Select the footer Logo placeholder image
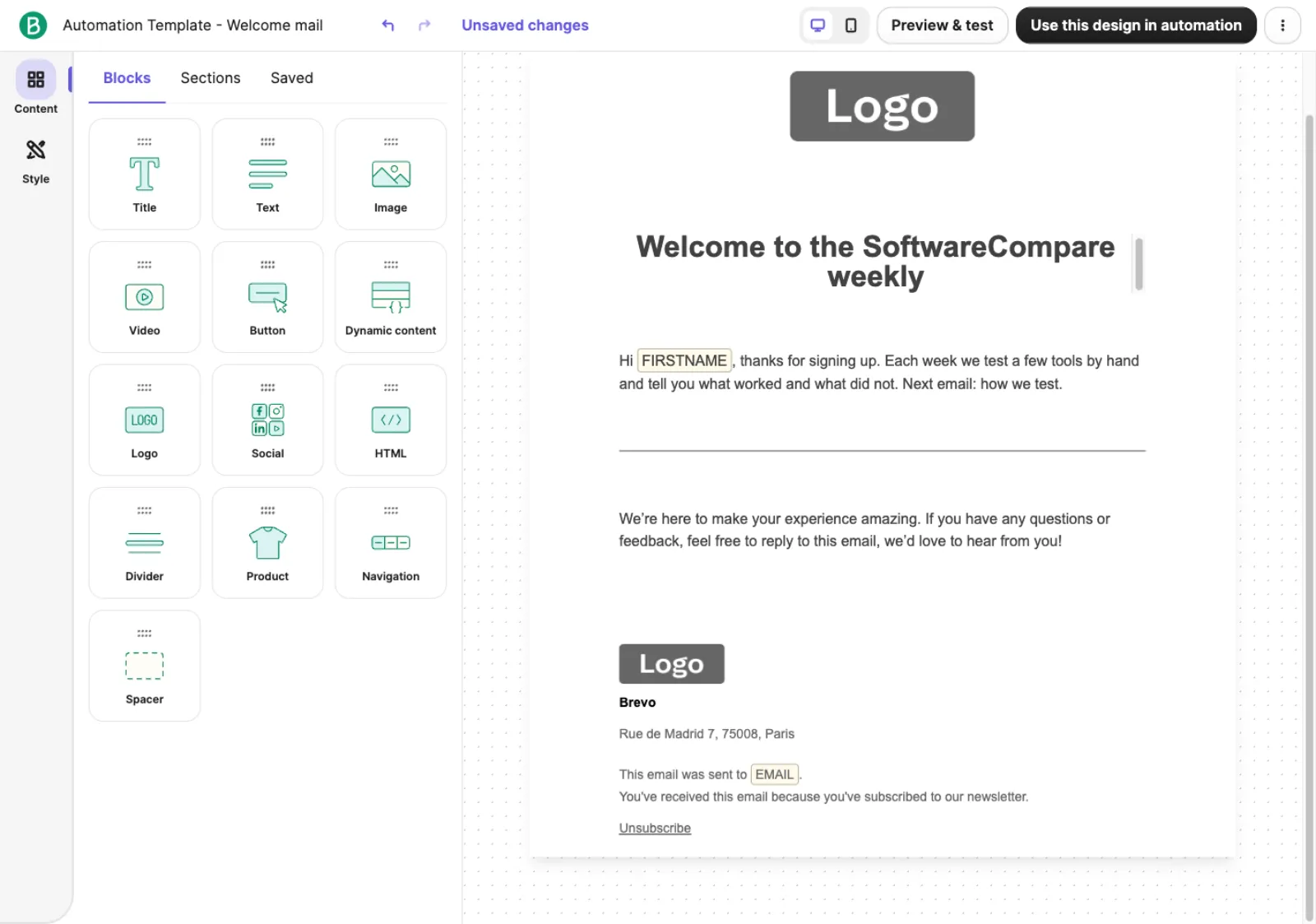This screenshot has height=924, width=1316. pyautogui.click(x=672, y=664)
